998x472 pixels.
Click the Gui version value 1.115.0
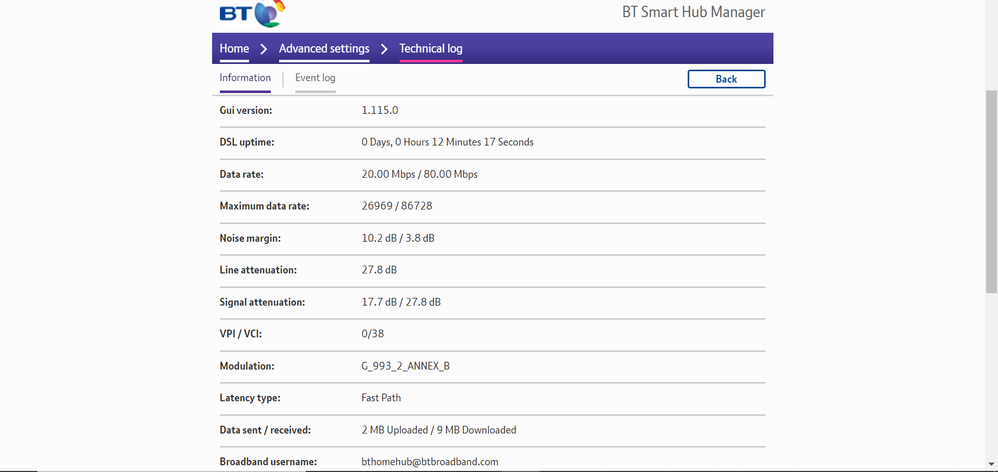click(x=379, y=110)
